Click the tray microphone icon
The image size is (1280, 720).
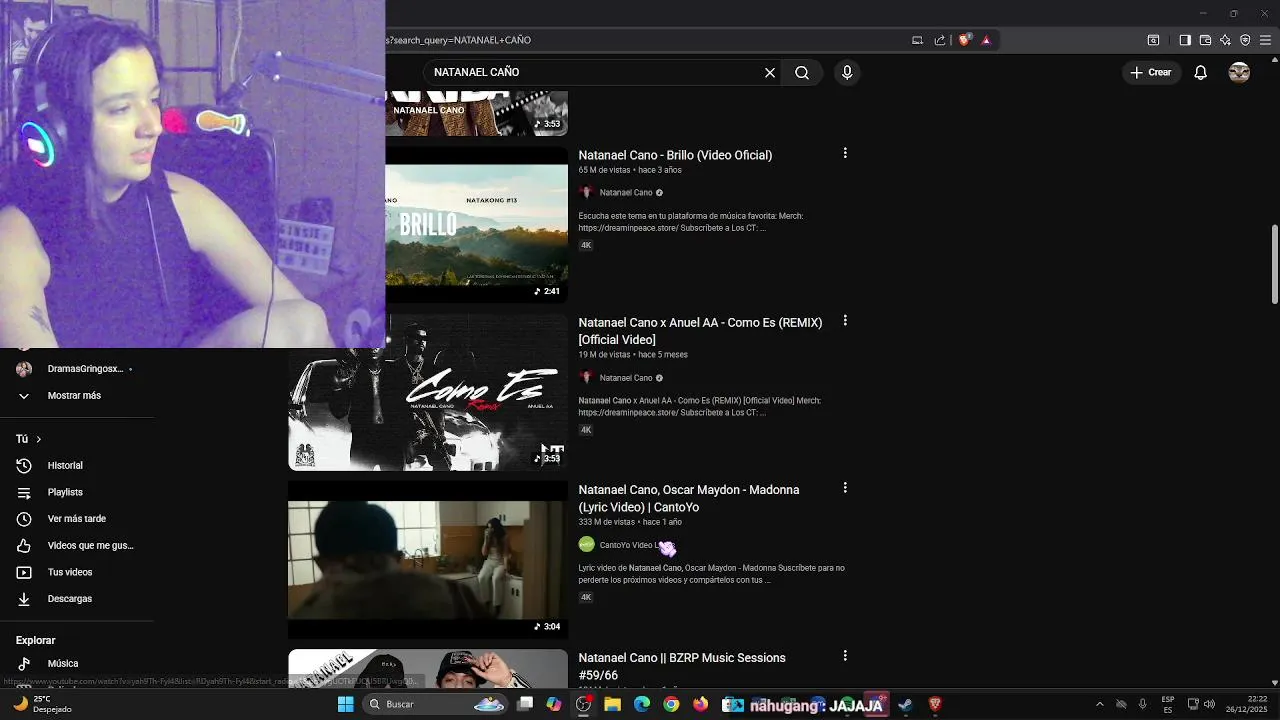tap(1143, 704)
